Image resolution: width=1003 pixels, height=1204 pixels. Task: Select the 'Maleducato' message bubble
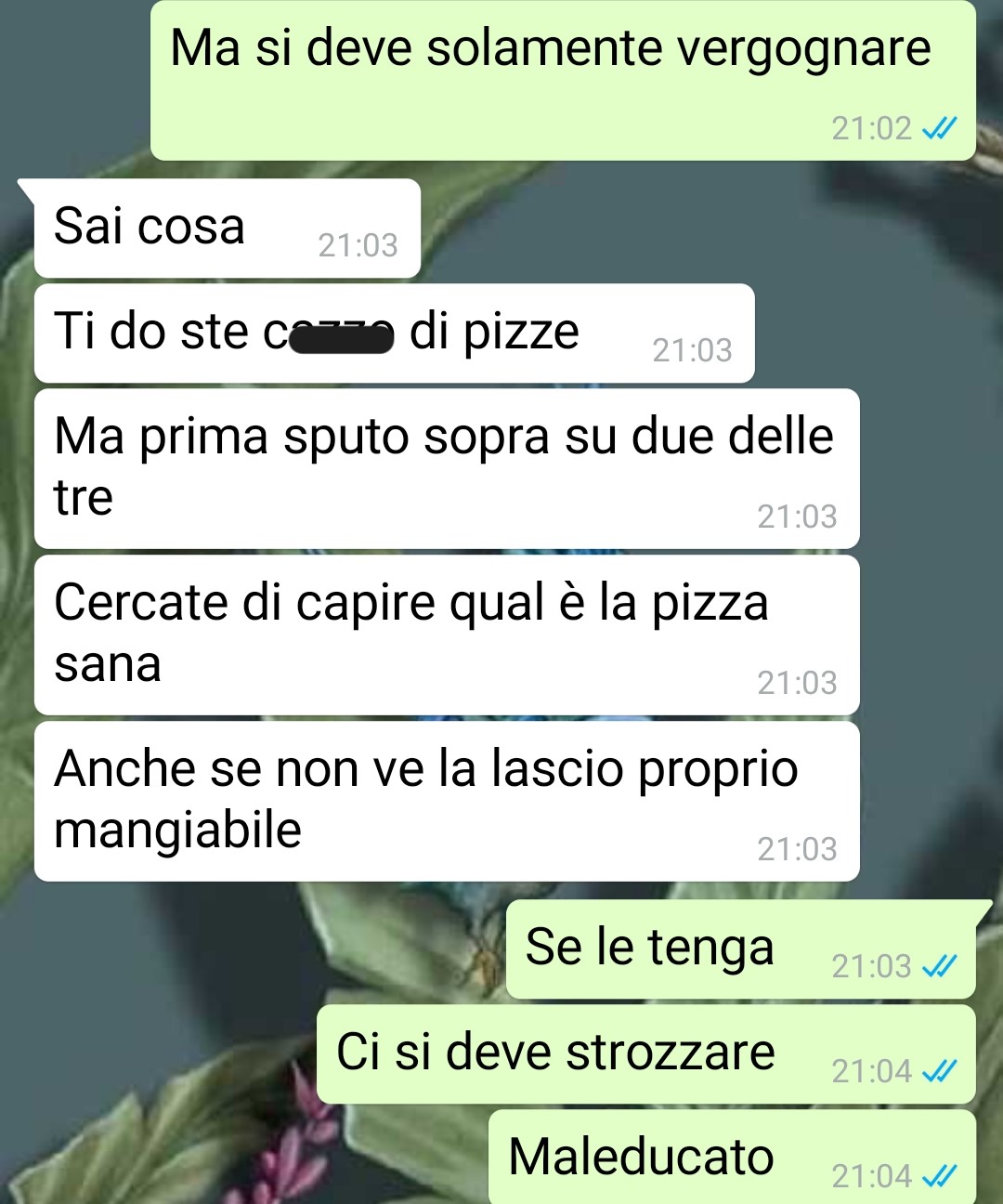coord(733,1158)
